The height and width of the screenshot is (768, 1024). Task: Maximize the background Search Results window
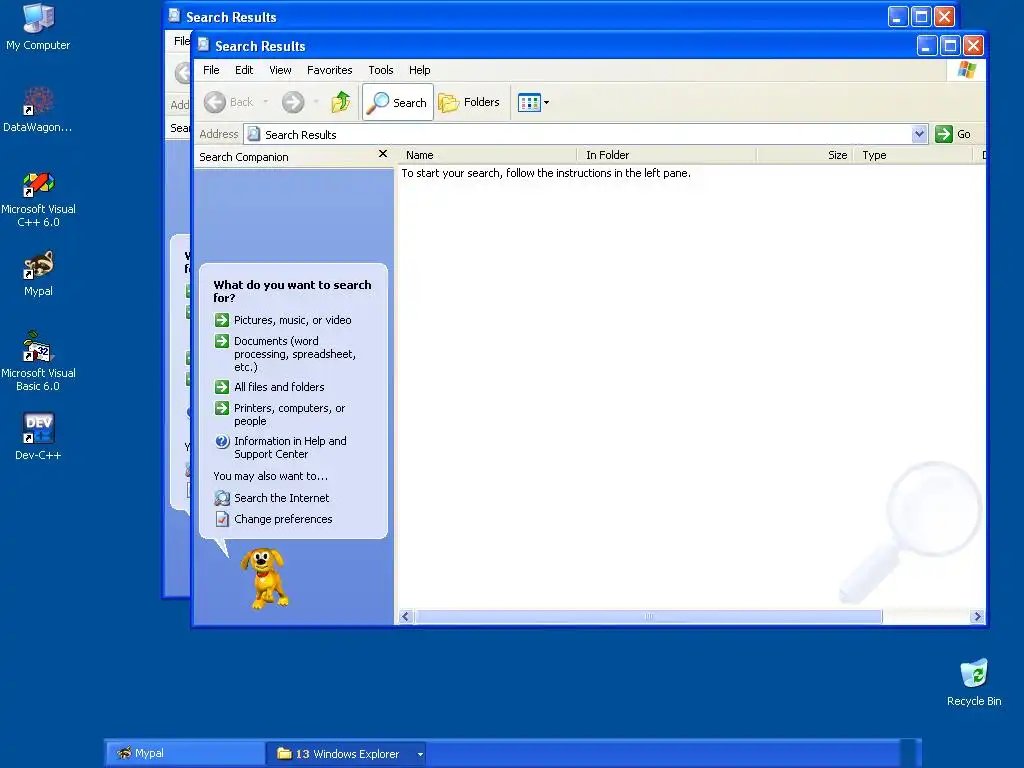(x=921, y=16)
